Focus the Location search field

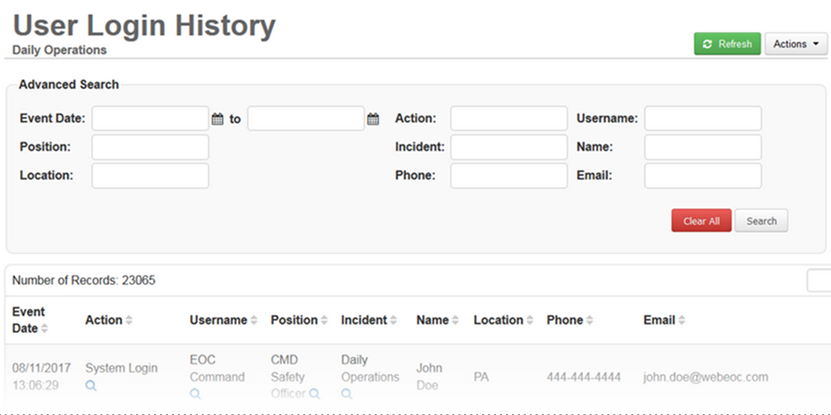point(150,176)
